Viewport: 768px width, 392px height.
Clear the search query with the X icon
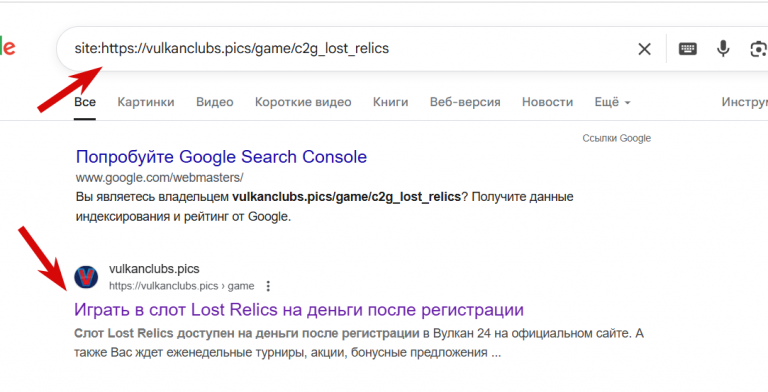[x=644, y=49]
